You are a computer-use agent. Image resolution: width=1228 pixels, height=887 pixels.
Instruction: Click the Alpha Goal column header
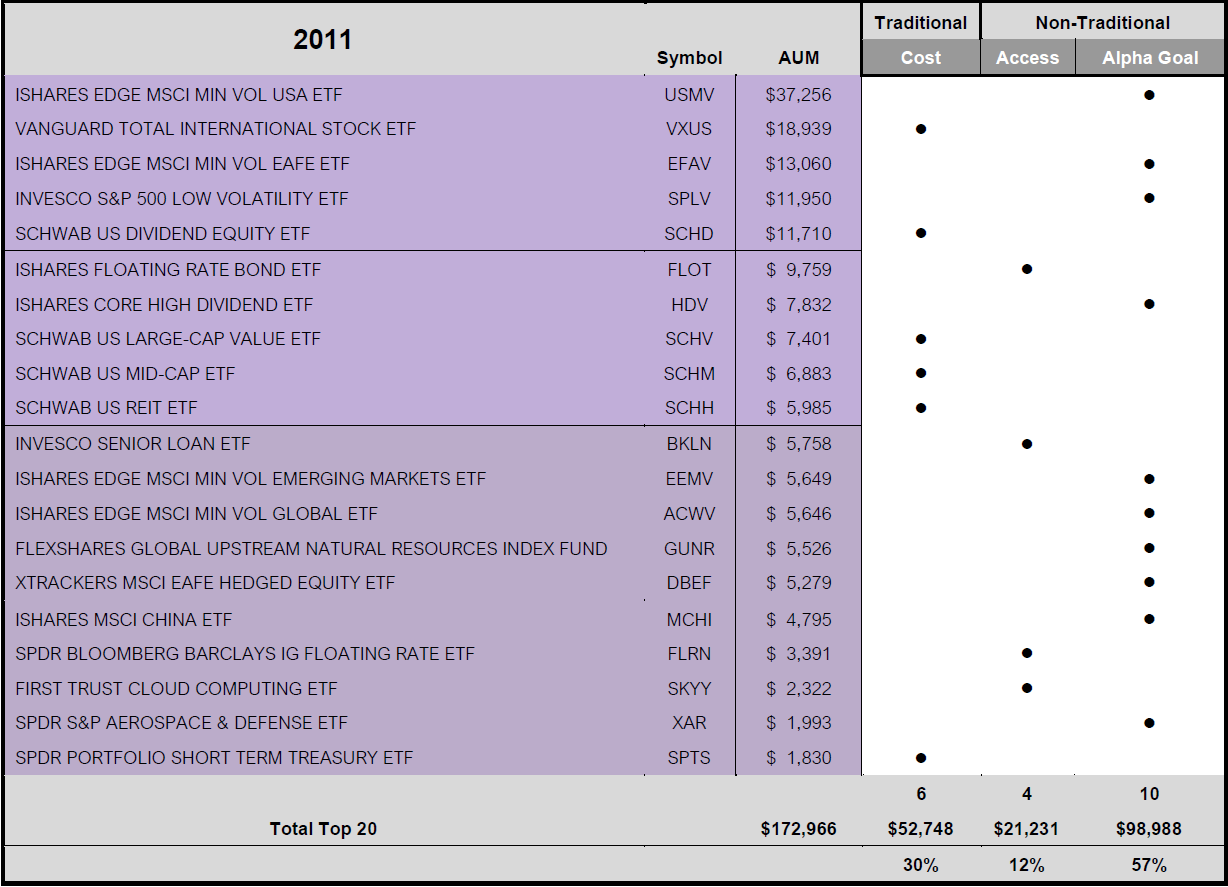[x=1150, y=58]
